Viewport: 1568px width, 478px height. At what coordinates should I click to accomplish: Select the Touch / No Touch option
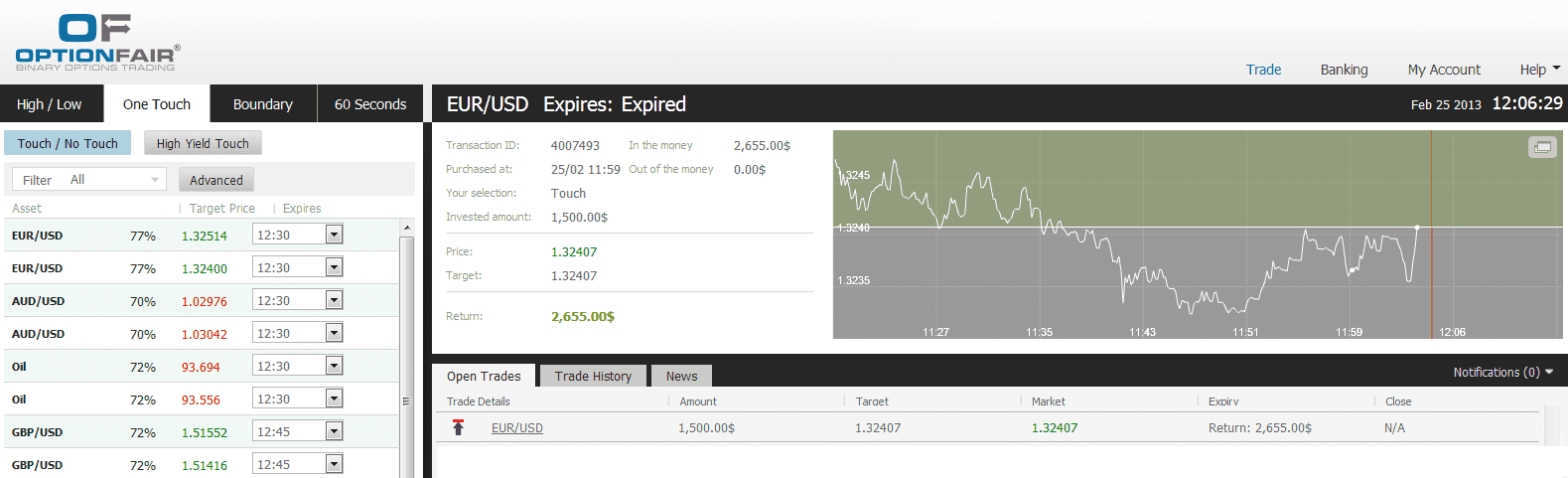[x=68, y=143]
